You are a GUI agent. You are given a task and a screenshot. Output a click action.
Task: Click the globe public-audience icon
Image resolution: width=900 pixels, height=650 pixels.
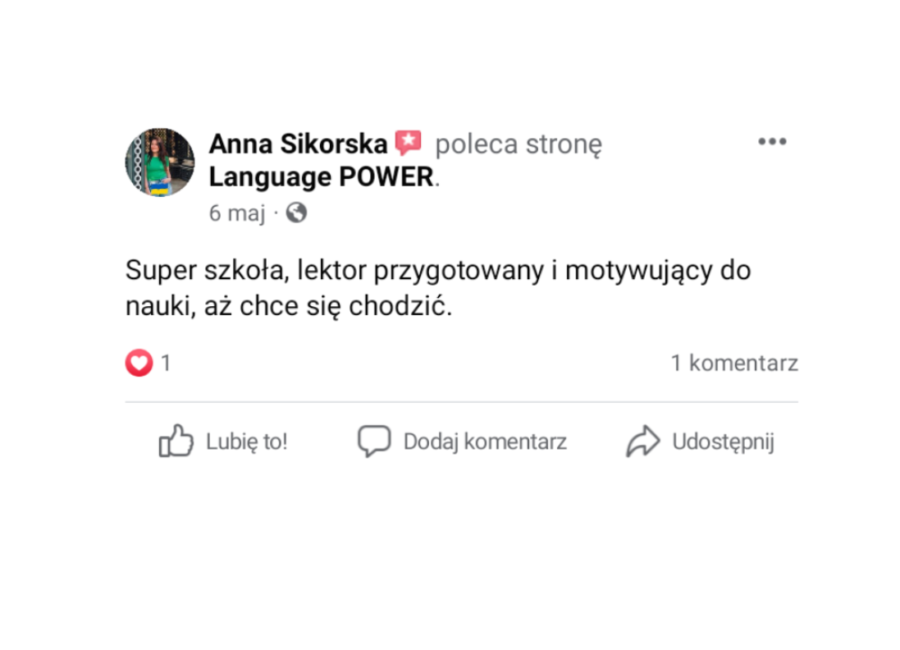tap(296, 213)
